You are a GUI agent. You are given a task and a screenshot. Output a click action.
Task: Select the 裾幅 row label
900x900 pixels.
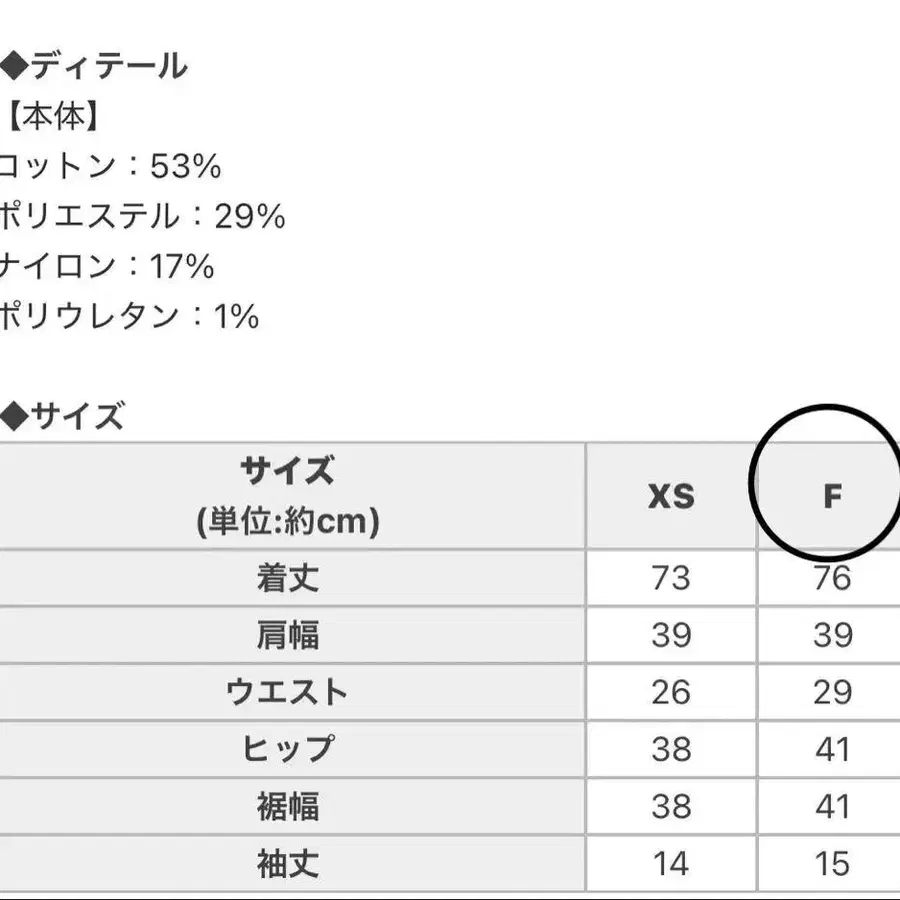[288, 806]
